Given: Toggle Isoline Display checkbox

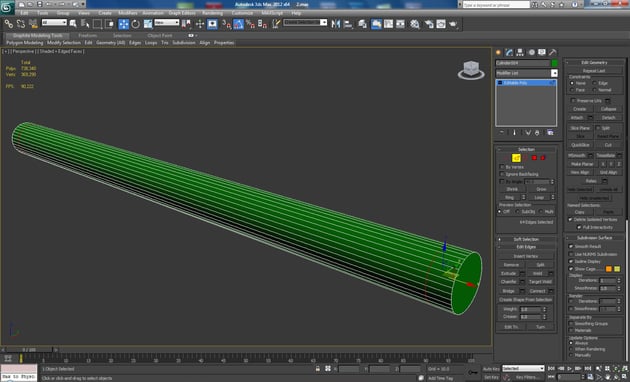Looking at the screenshot, I should click(571, 261).
